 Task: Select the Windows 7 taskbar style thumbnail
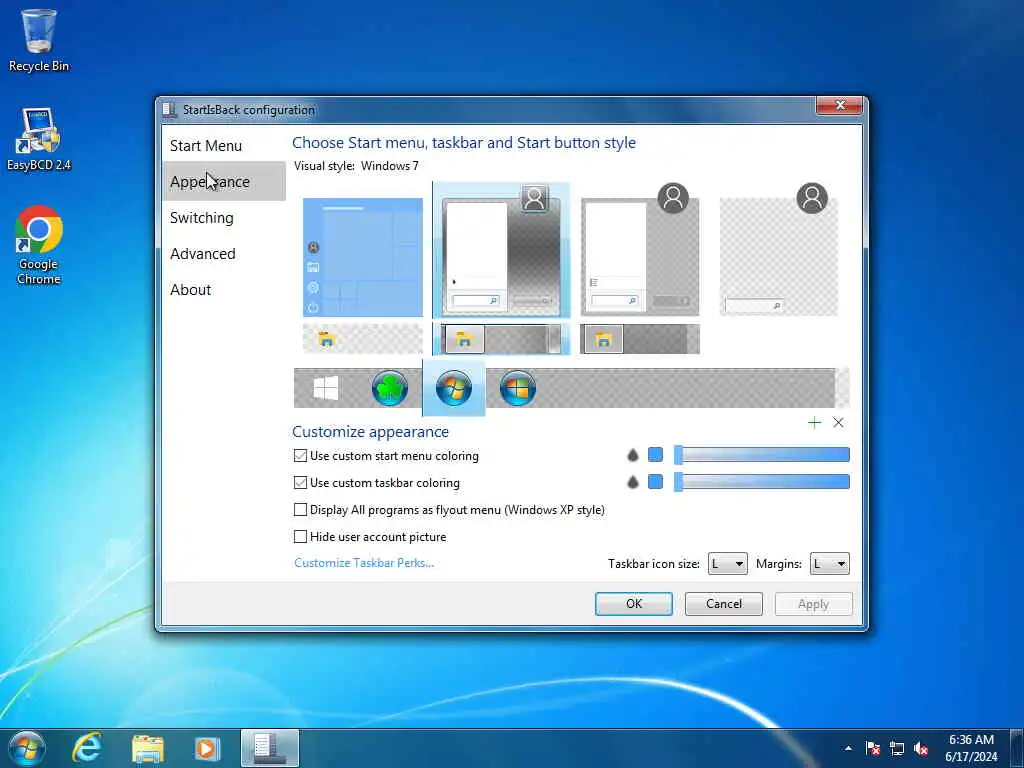(501, 339)
